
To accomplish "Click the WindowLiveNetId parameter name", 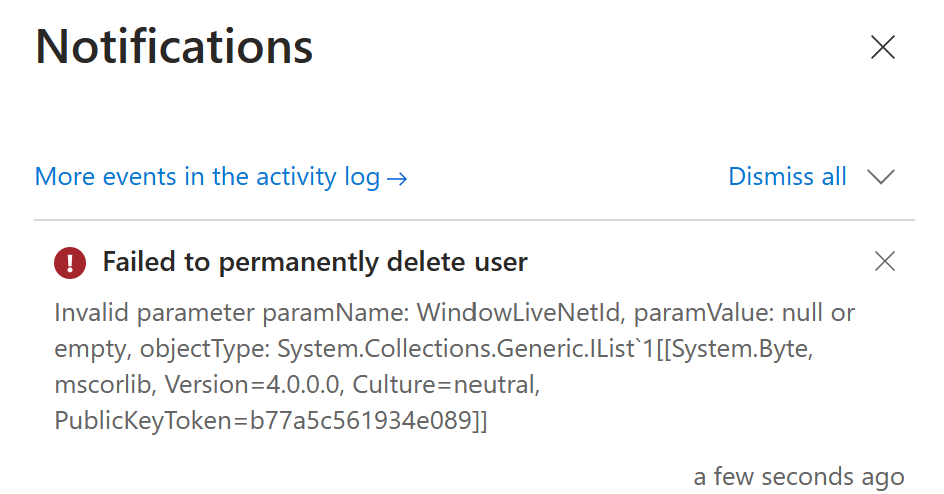I will [x=518, y=313].
